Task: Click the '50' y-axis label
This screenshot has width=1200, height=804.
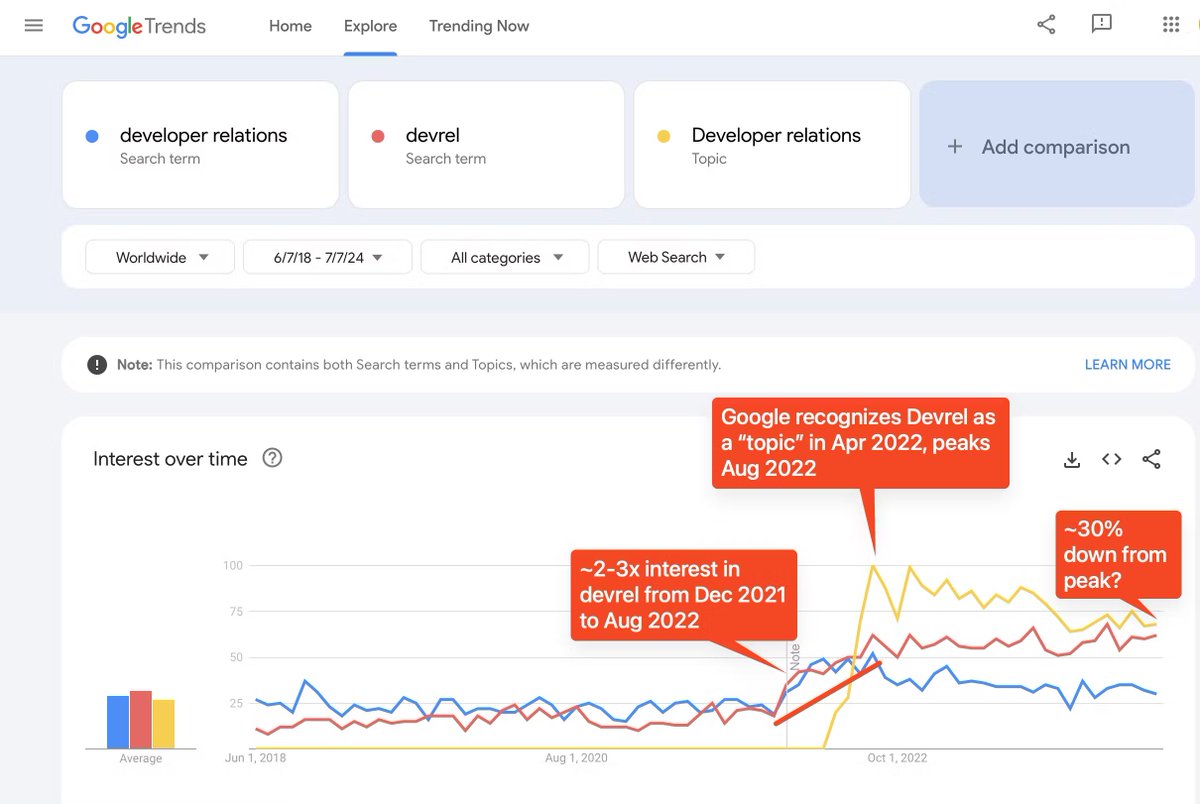Action: (236, 658)
